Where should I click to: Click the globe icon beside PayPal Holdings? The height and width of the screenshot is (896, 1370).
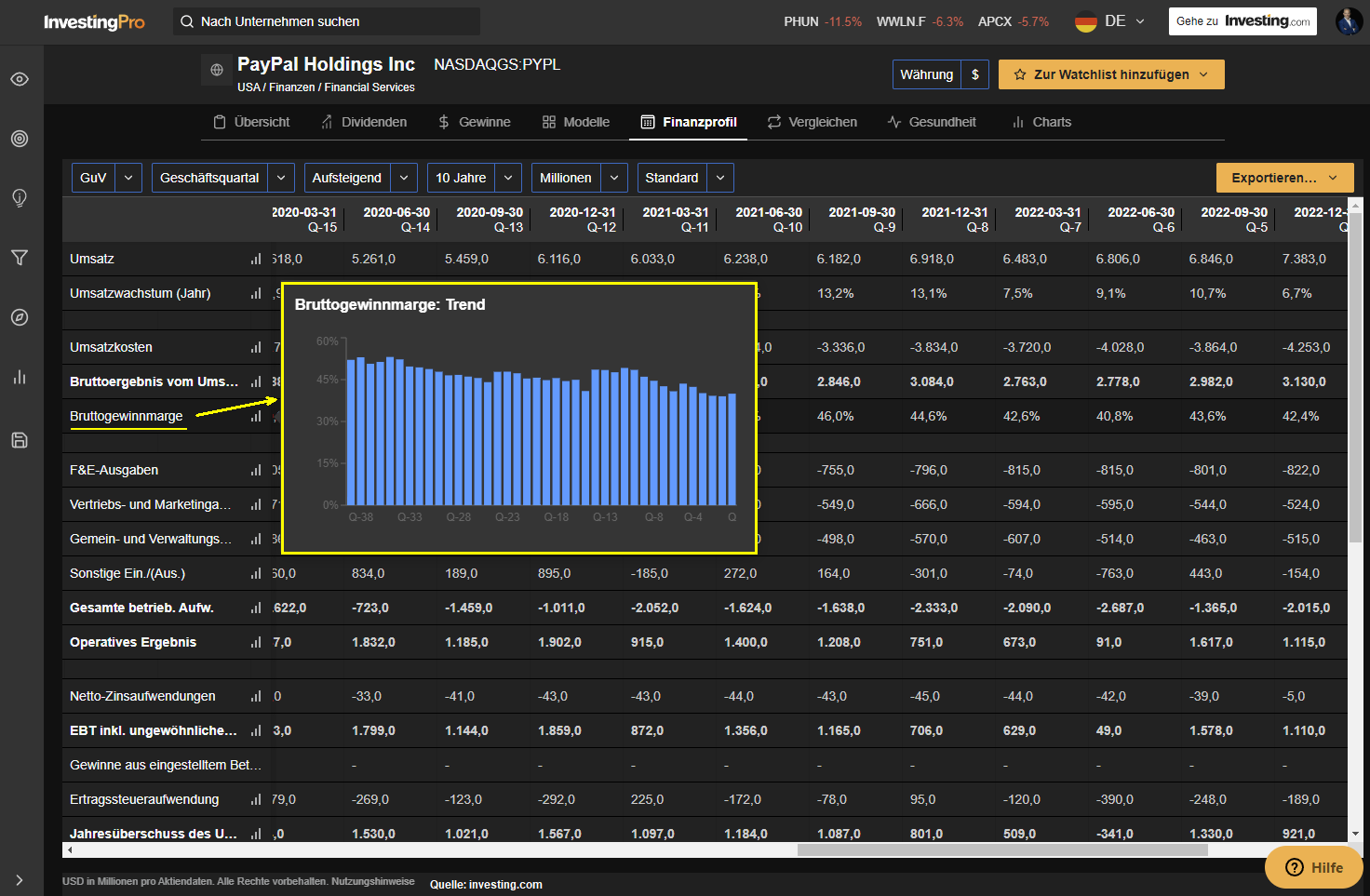(x=217, y=70)
